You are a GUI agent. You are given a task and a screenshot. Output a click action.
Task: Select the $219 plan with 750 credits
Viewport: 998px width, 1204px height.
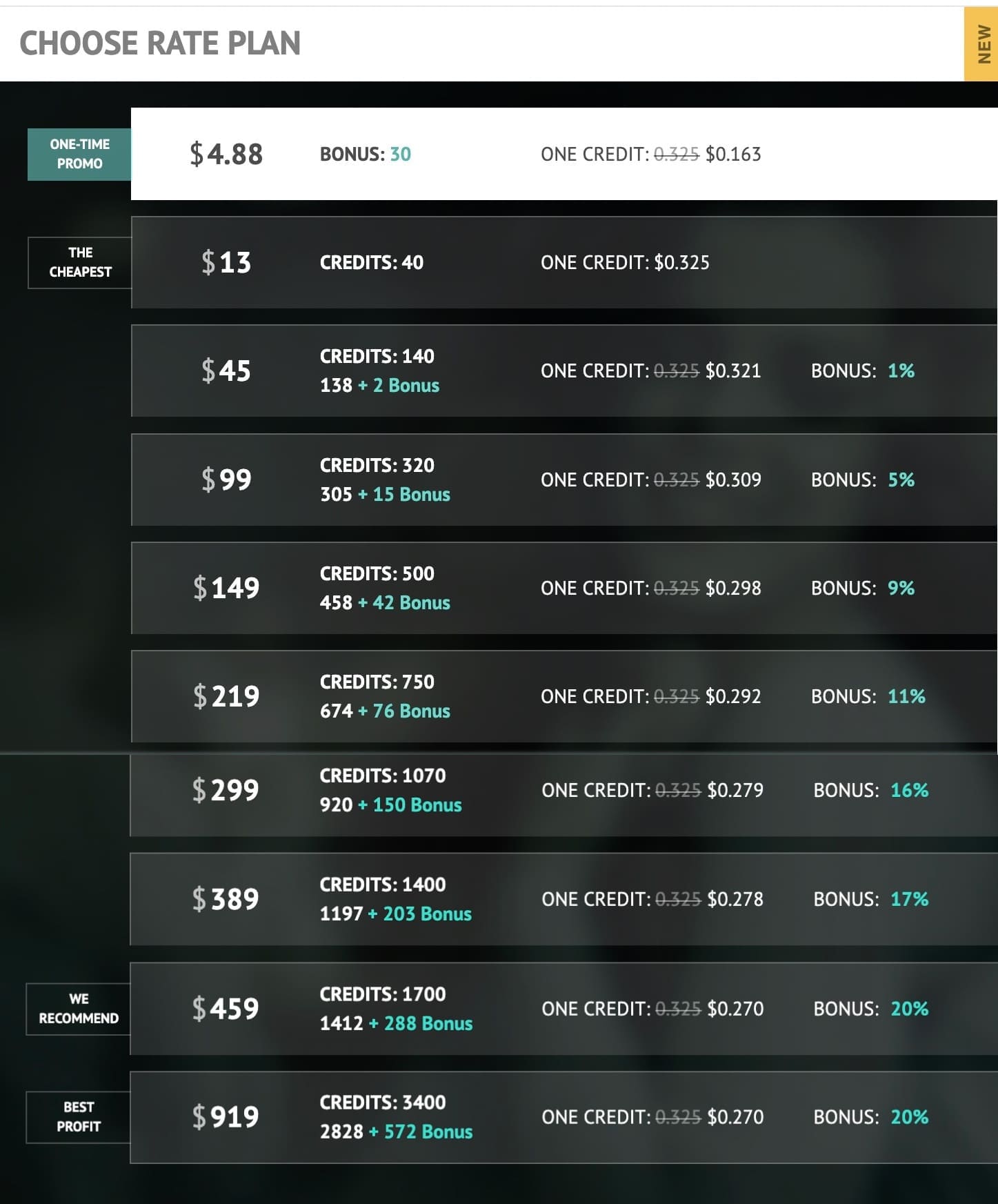(564, 696)
